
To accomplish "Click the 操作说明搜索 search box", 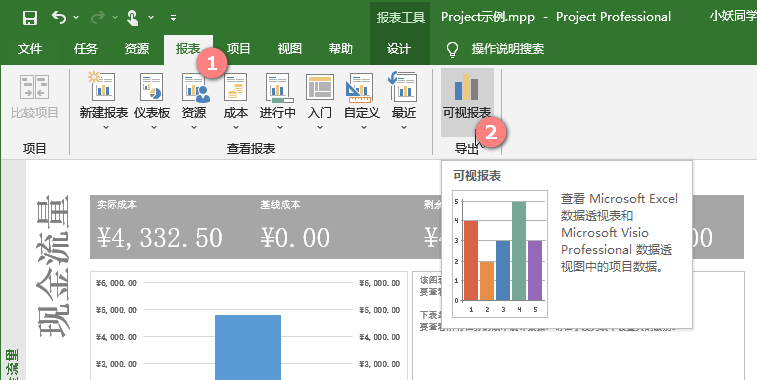I will (x=508, y=49).
